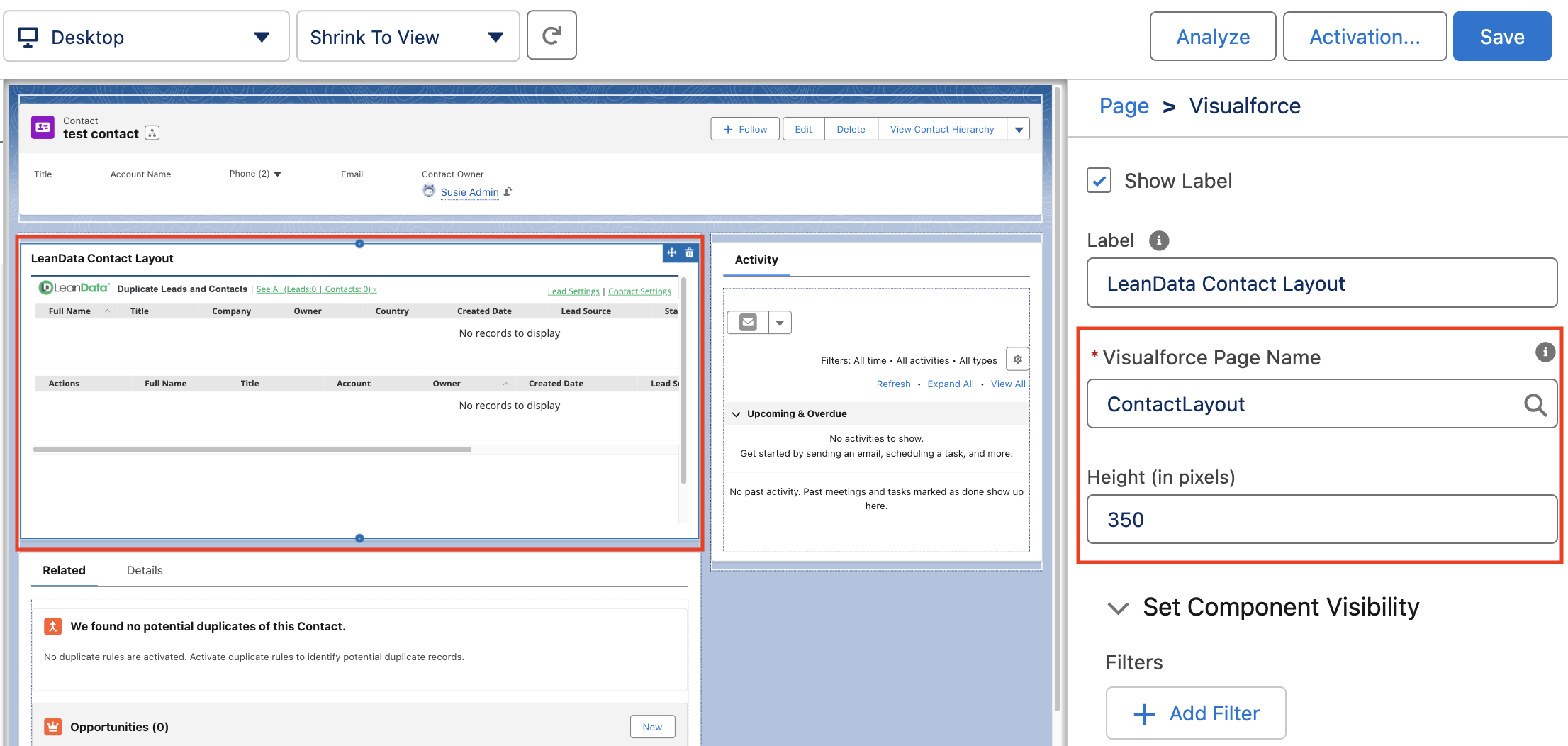Click the Account column header in contacts table
1568x746 pixels.
point(354,384)
